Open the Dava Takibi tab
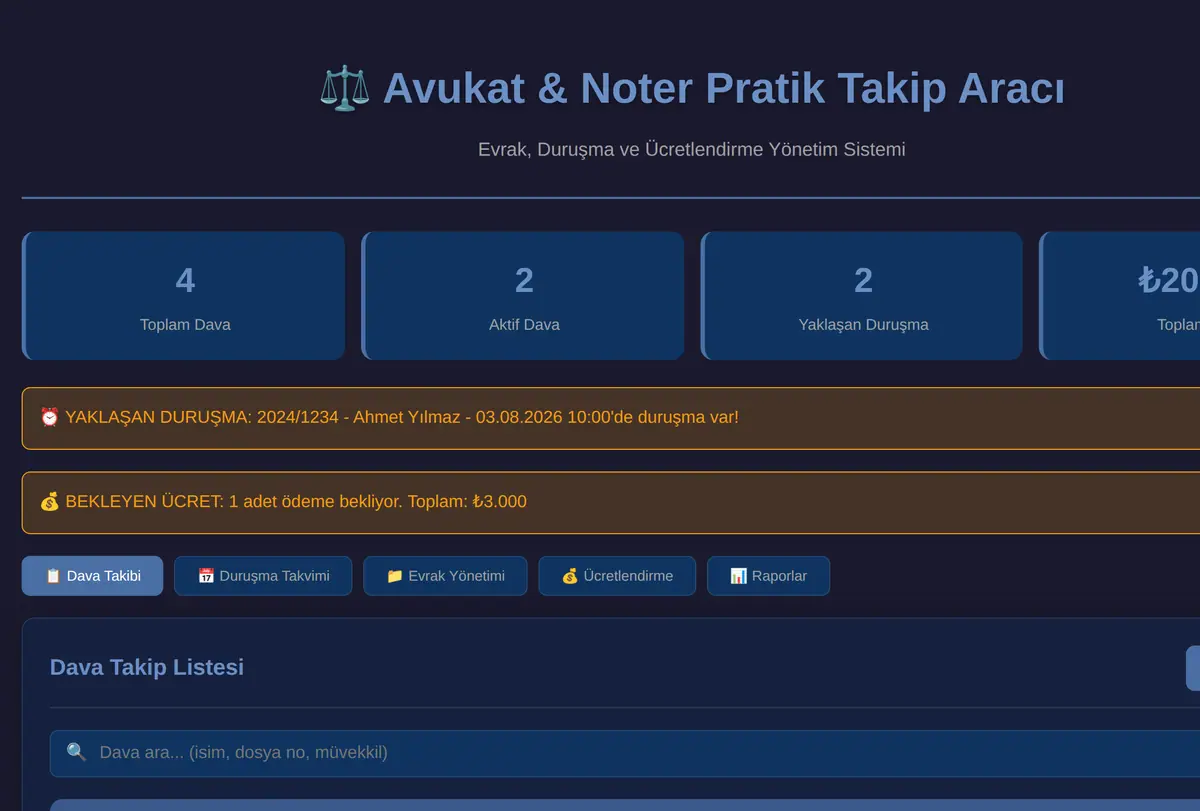The width and height of the screenshot is (1200, 811). [92, 576]
